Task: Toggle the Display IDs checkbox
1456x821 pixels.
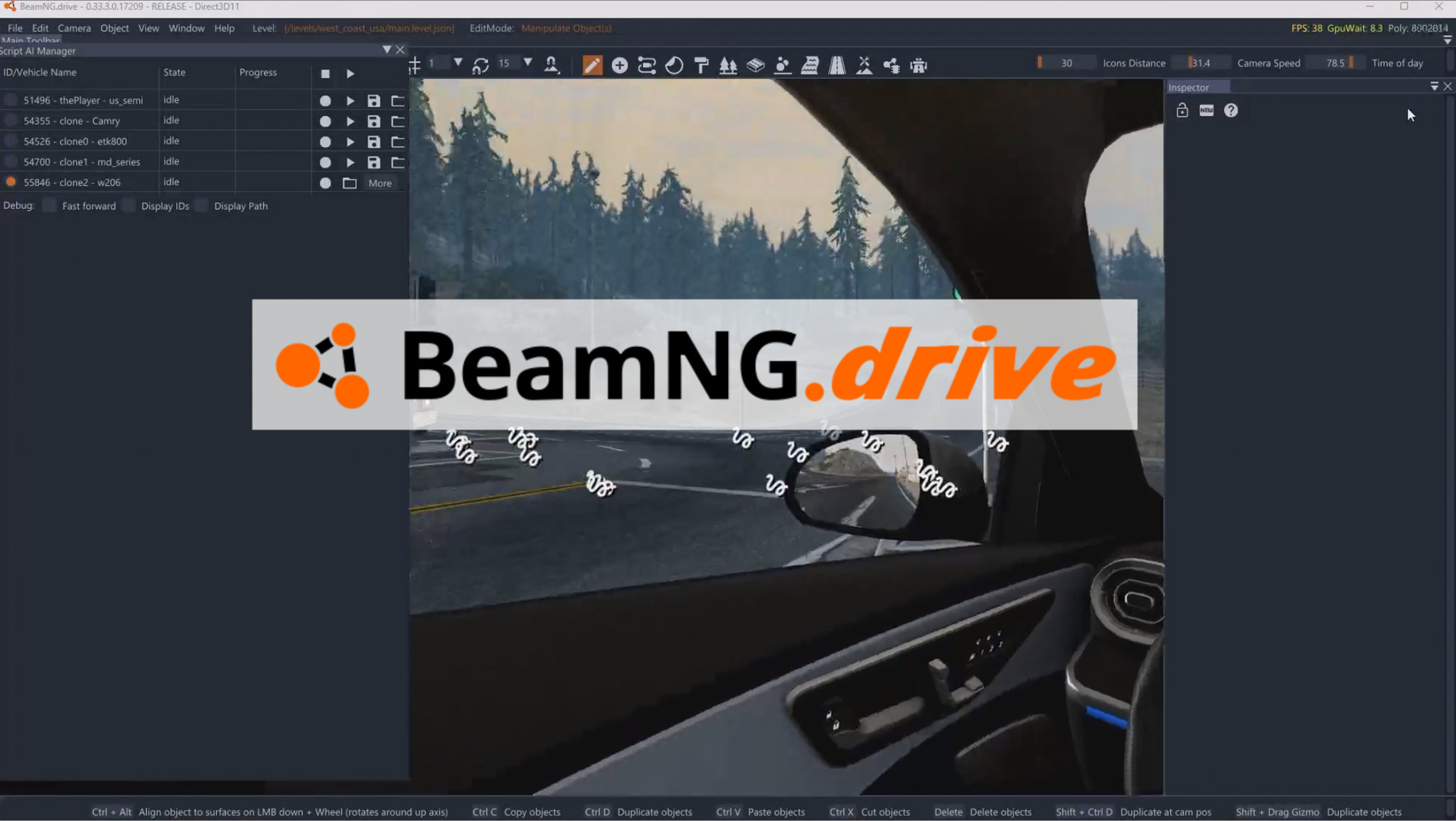Action: tap(129, 205)
